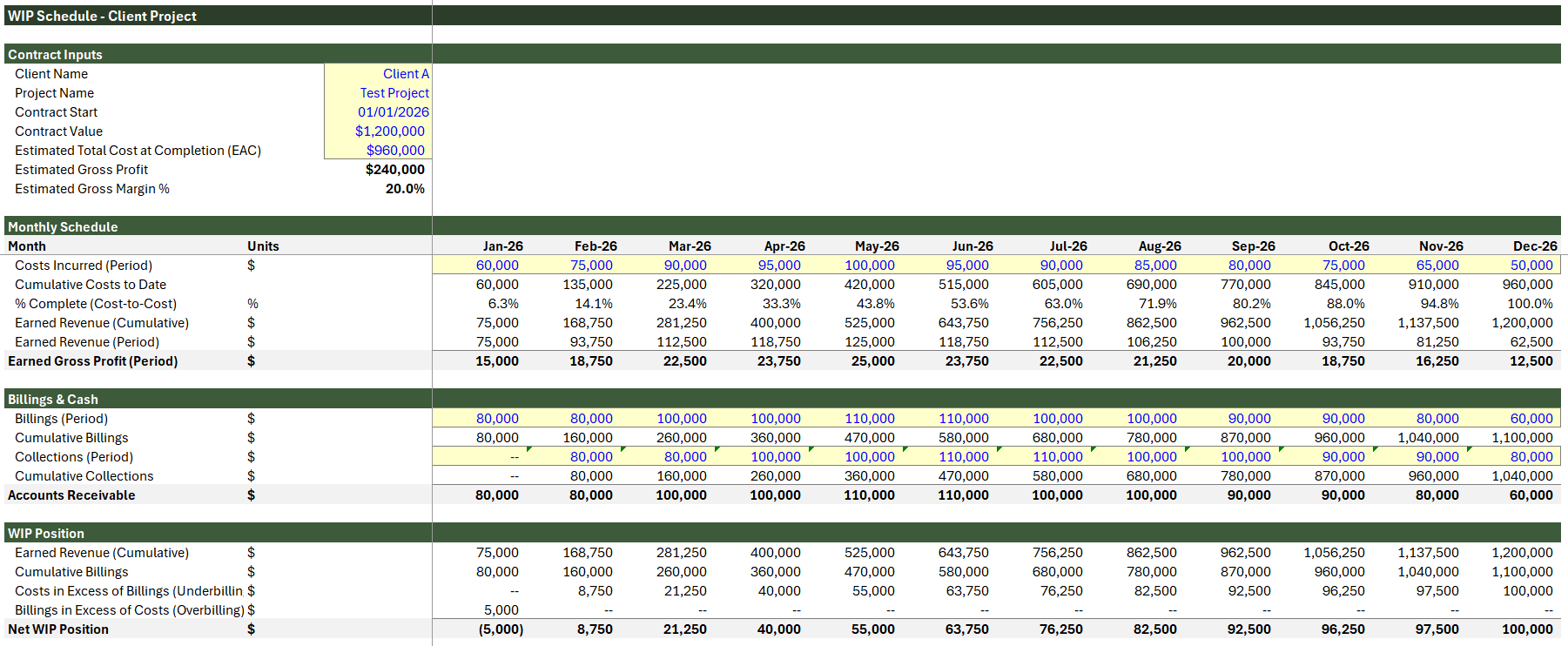Click the "Estimated Gross Profit" row label
This screenshot has width=1568, height=646.
[81, 170]
